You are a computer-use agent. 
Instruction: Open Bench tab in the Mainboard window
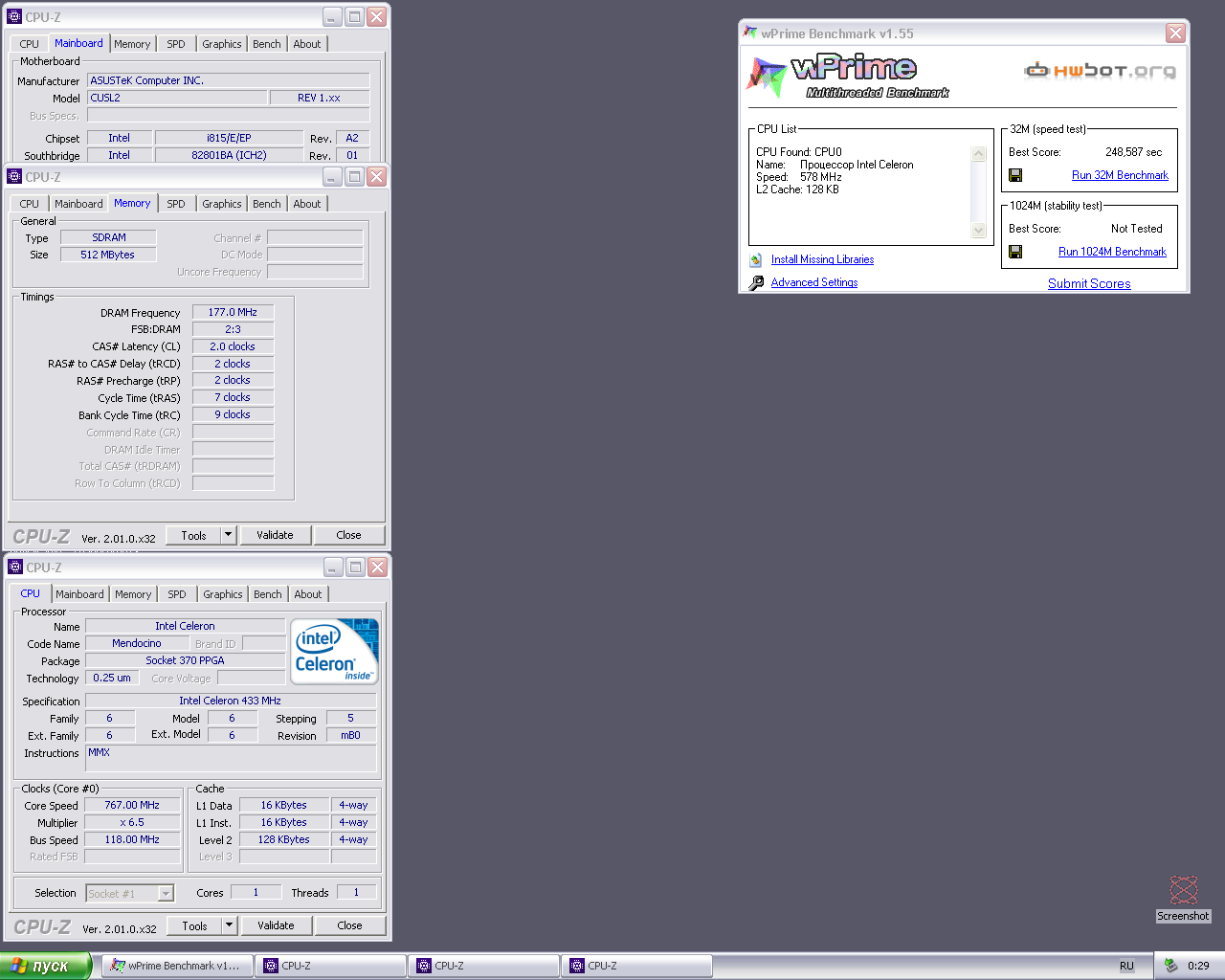click(x=267, y=44)
